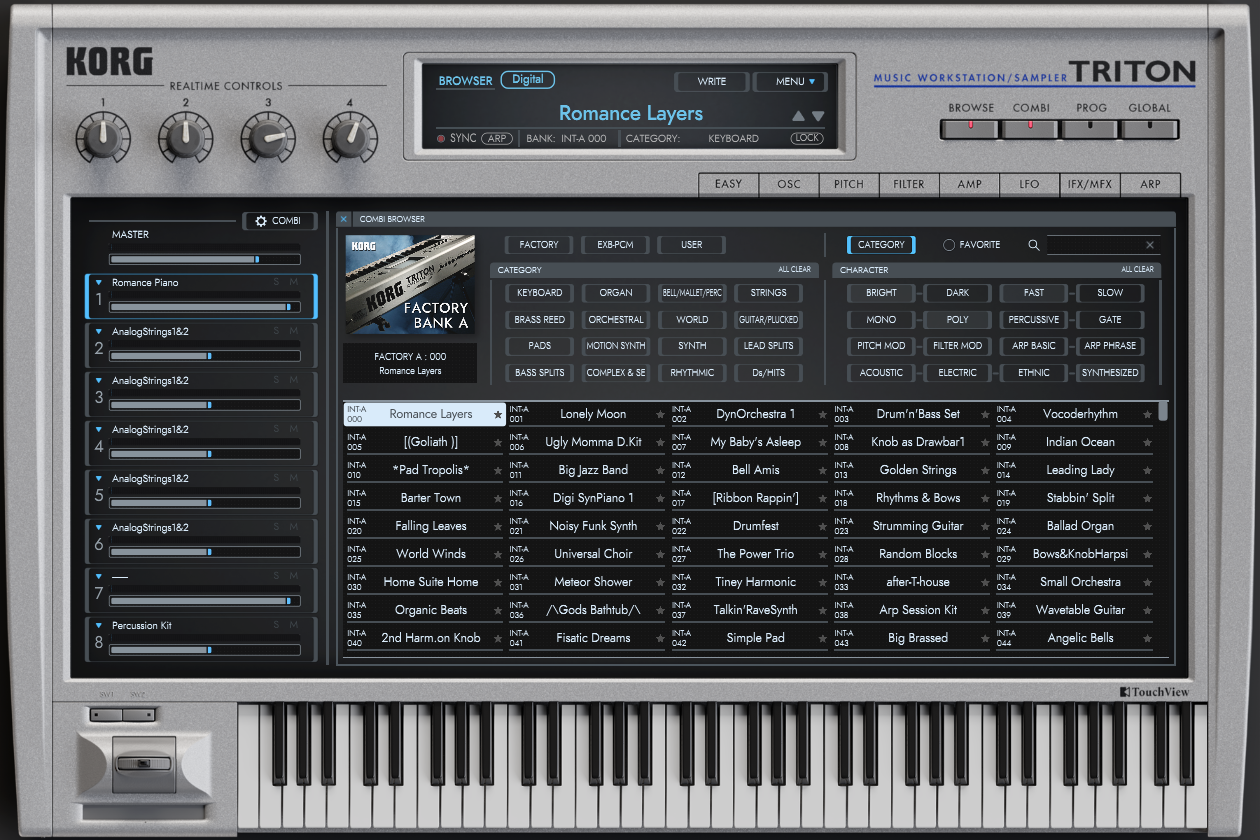Expand timbre 2 AnalogStrings1&2 arrow
This screenshot has height=840, width=1260.
tap(98, 332)
